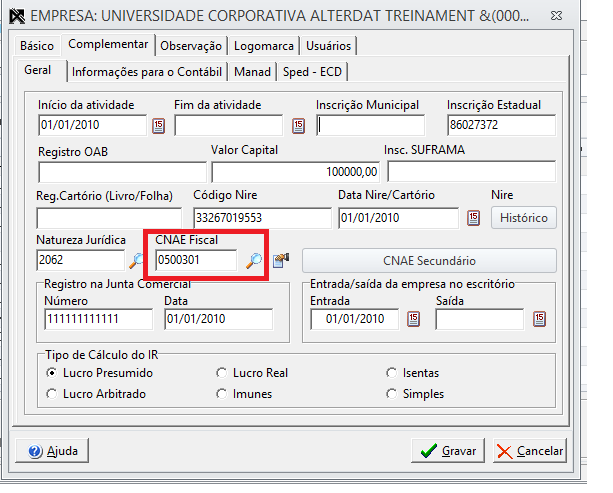Viewport: 613px width, 493px height.
Task: Click the Natureza Jurídica code field
Action: pyautogui.click(x=81, y=260)
